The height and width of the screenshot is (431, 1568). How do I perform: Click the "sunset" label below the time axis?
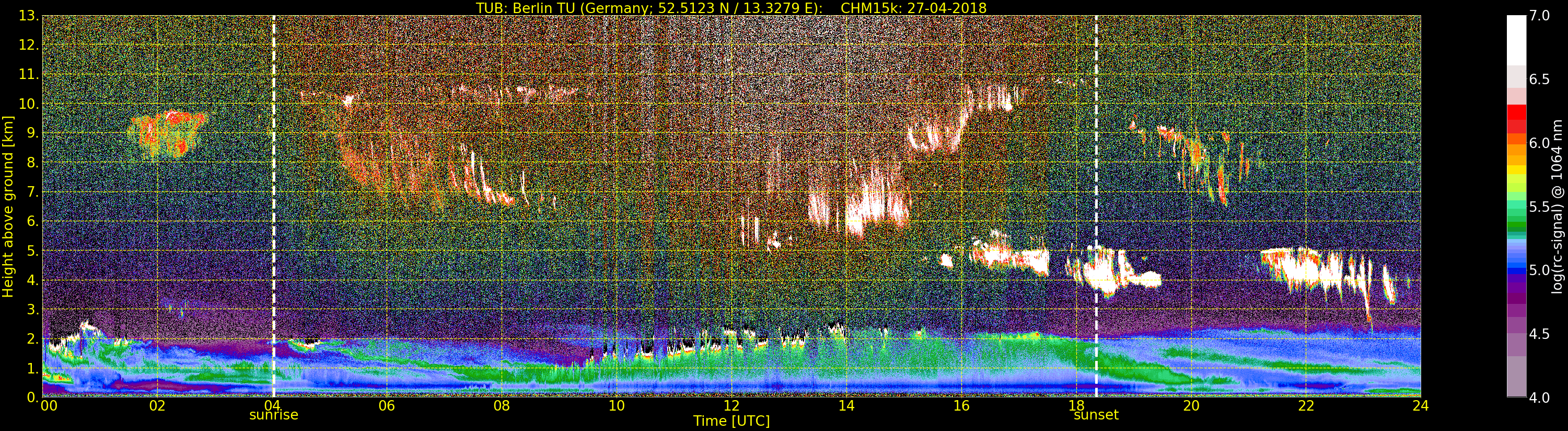tap(1096, 415)
